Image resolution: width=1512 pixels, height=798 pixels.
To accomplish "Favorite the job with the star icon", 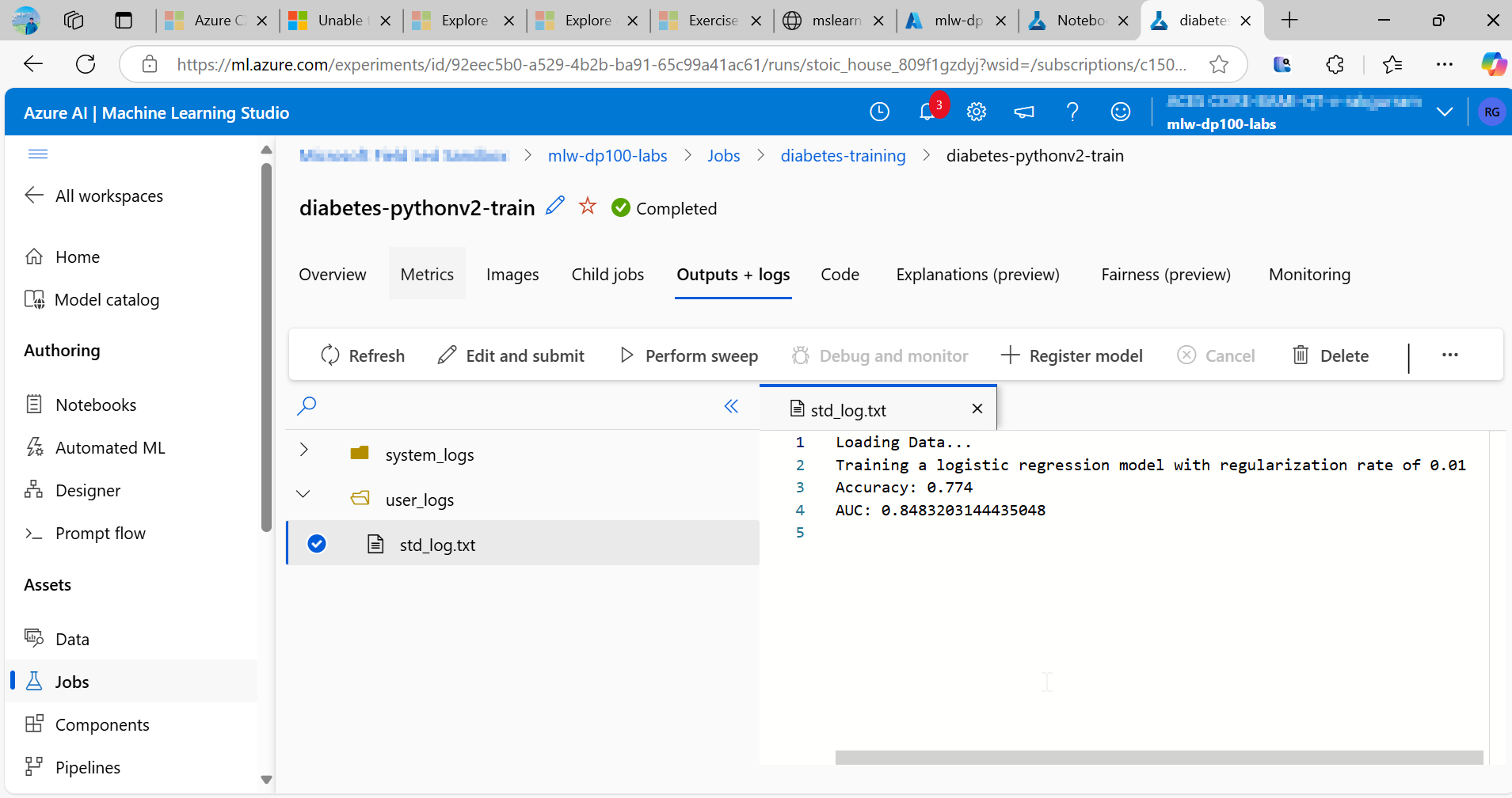I will point(588,206).
